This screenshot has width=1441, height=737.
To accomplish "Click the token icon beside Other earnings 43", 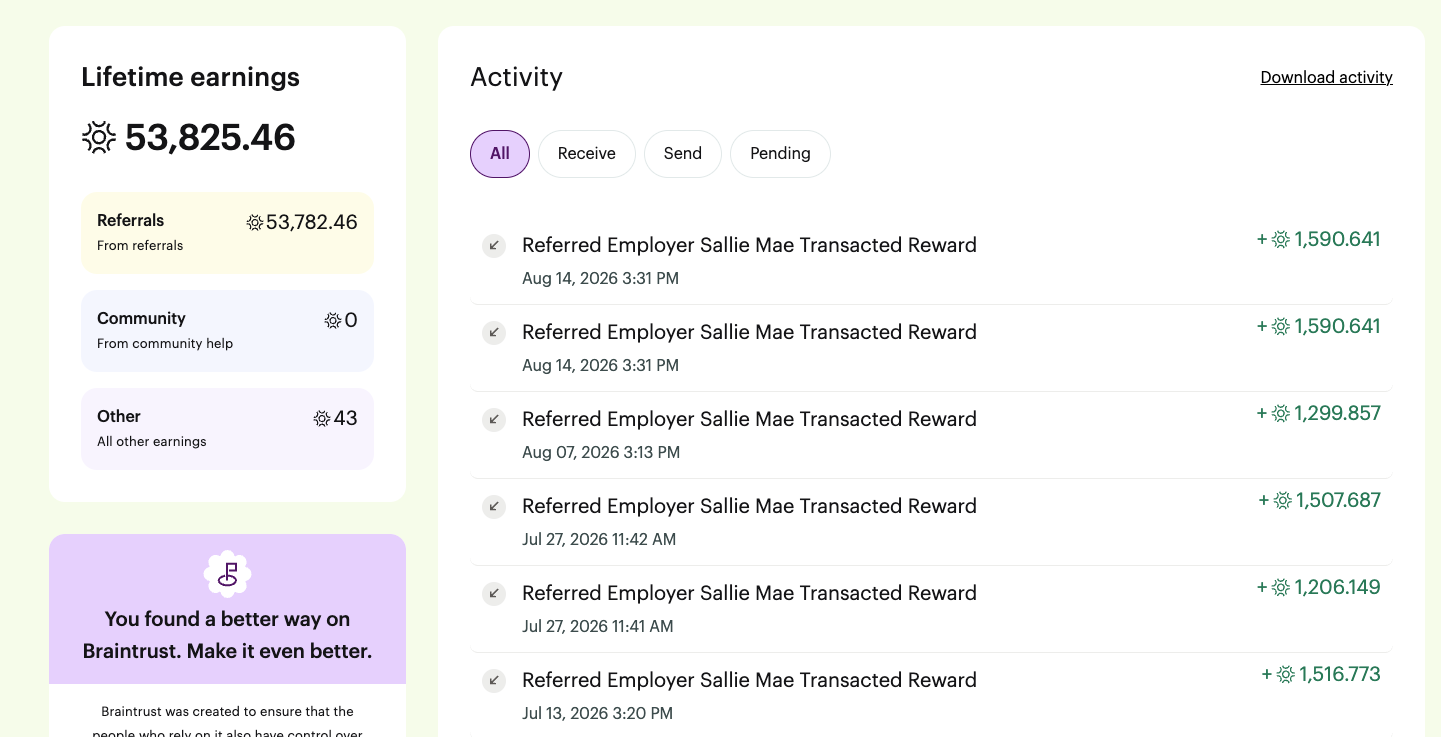I will tap(322, 419).
